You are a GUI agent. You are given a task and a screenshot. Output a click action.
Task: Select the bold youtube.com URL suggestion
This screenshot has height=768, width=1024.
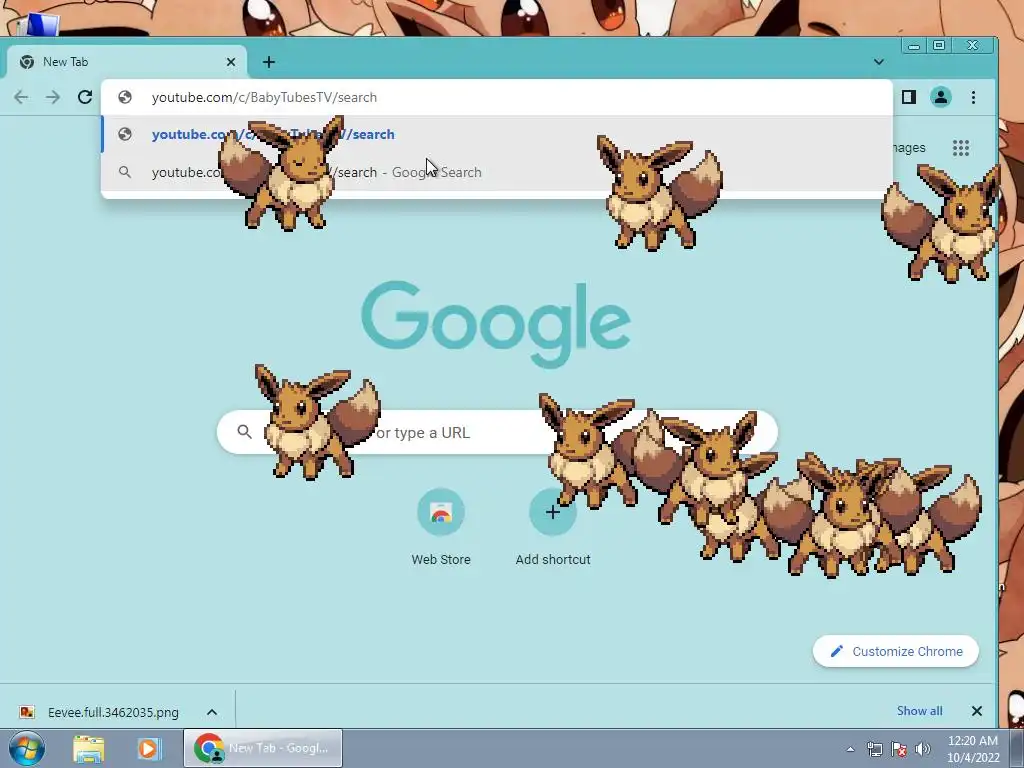pos(496,135)
